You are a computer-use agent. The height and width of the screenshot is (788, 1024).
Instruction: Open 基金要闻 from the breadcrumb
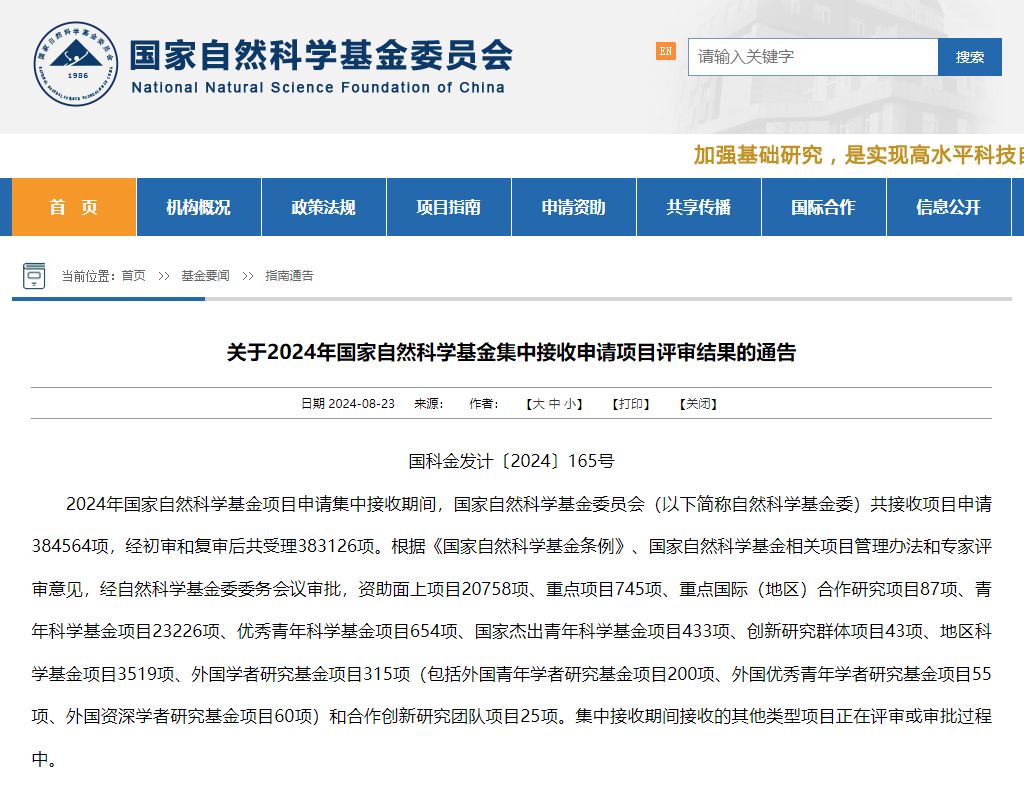[203, 275]
